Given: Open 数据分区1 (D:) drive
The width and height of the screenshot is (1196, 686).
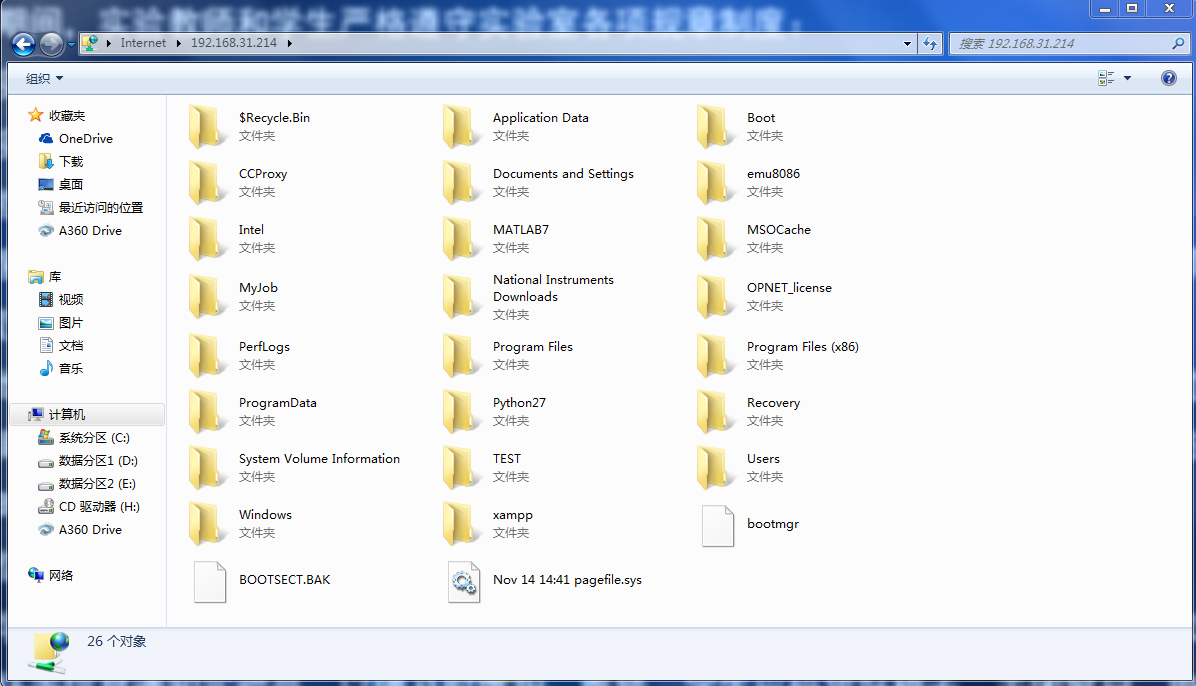Looking at the screenshot, I should (88, 460).
